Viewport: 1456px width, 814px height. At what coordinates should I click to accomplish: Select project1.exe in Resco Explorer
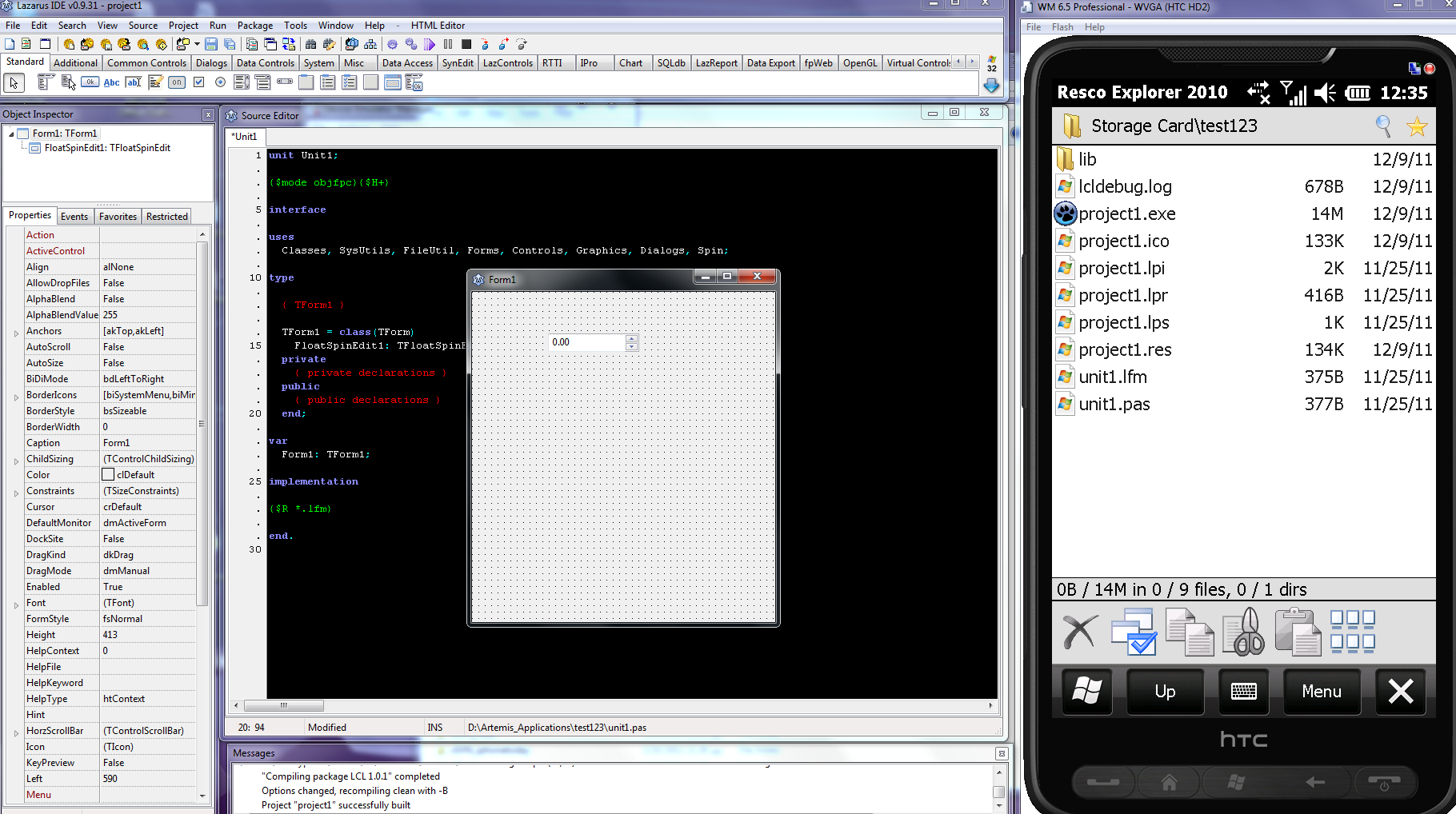click(x=1244, y=213)
